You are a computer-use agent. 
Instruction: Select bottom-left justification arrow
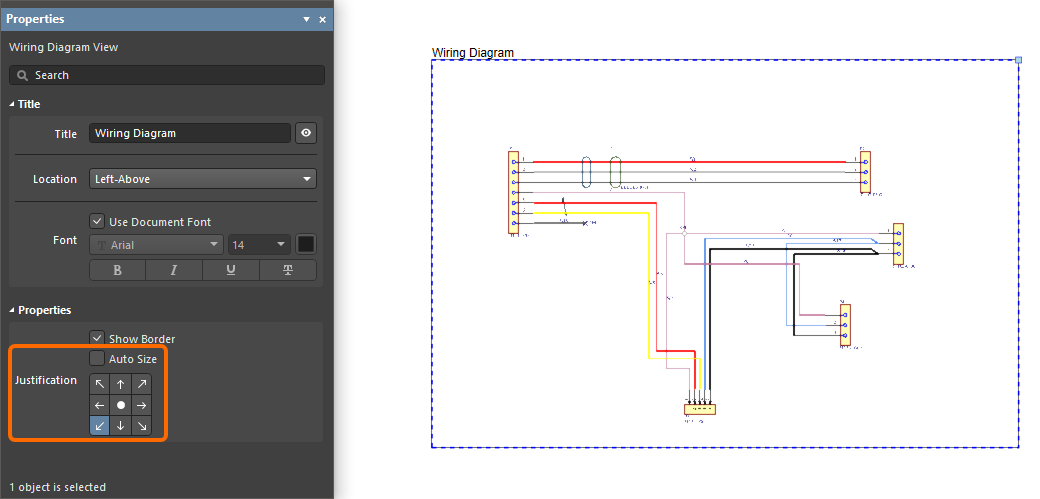coord(99,426)
